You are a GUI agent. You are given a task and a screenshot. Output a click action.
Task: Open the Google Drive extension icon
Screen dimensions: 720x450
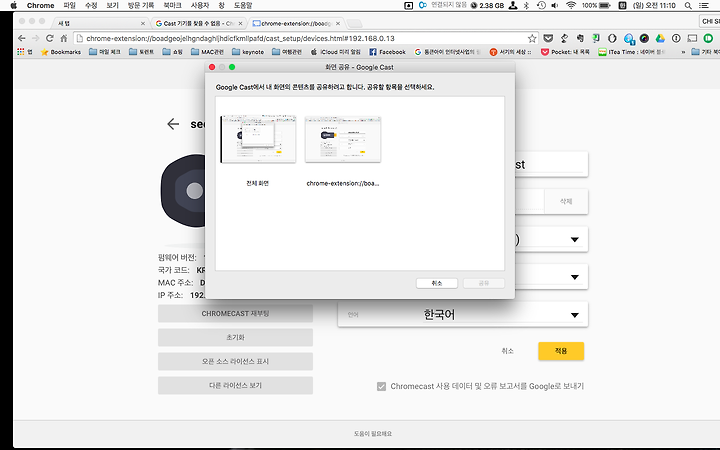click(x=660, y=38)
